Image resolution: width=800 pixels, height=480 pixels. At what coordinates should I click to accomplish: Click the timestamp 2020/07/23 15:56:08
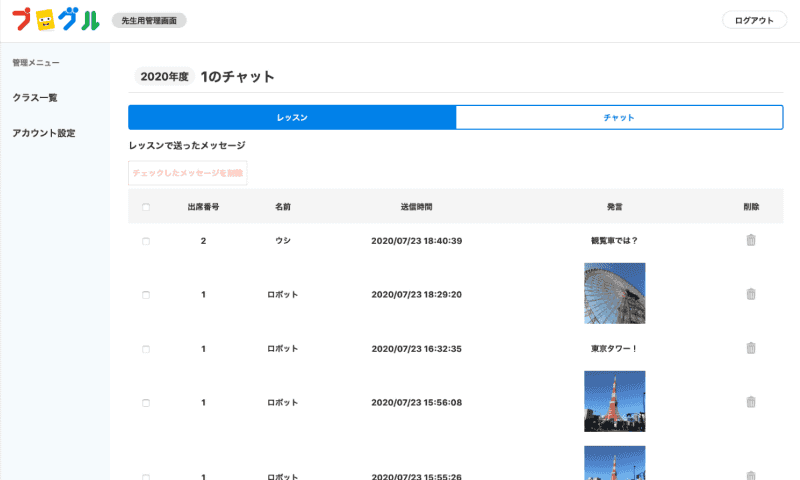coord(416,402)
